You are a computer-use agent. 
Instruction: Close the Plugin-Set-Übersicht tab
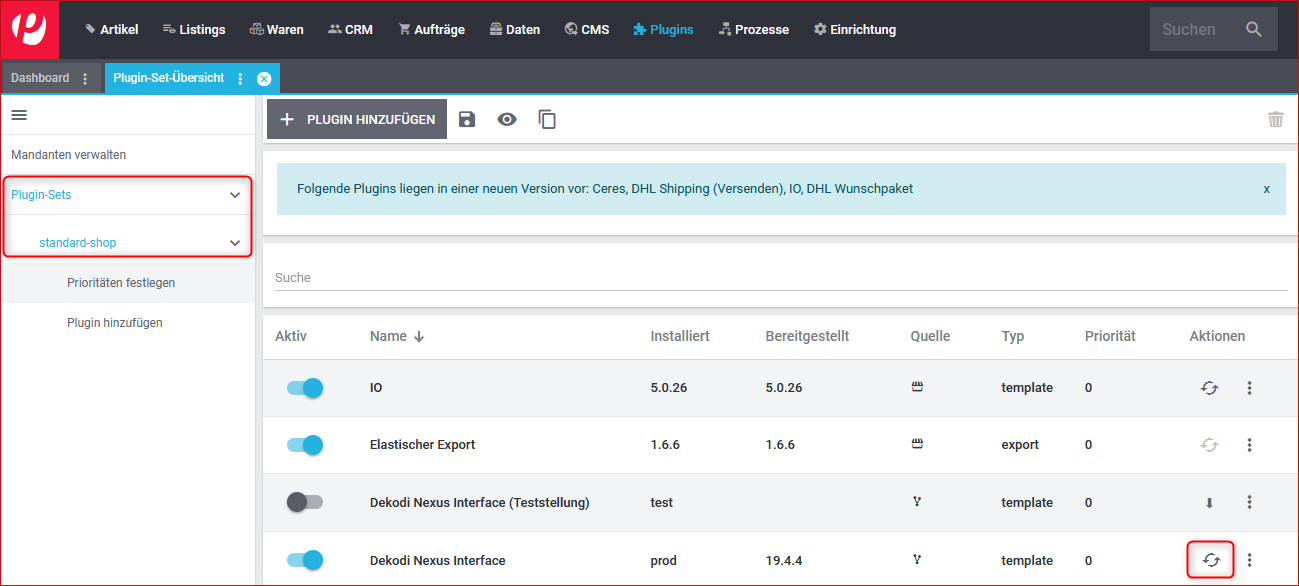tap(264, 79)
